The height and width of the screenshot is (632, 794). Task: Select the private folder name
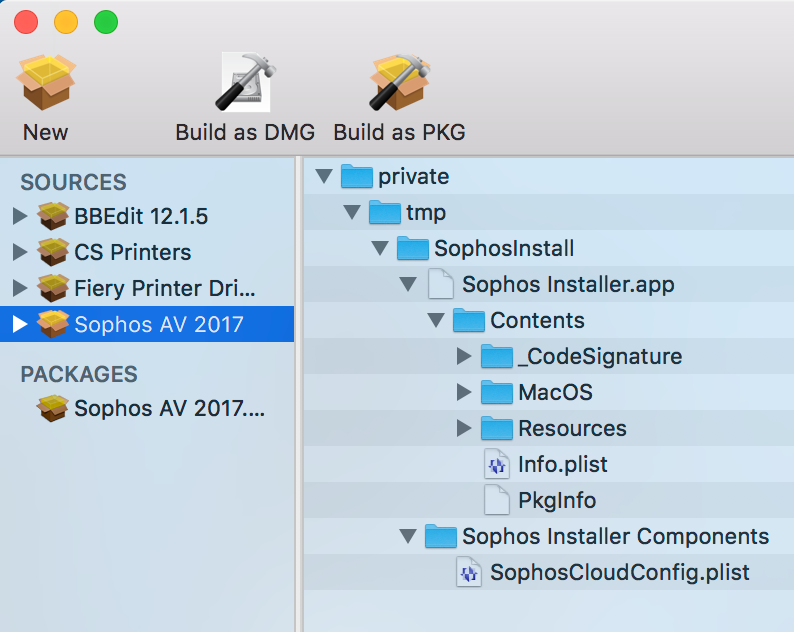click(414, 177)
